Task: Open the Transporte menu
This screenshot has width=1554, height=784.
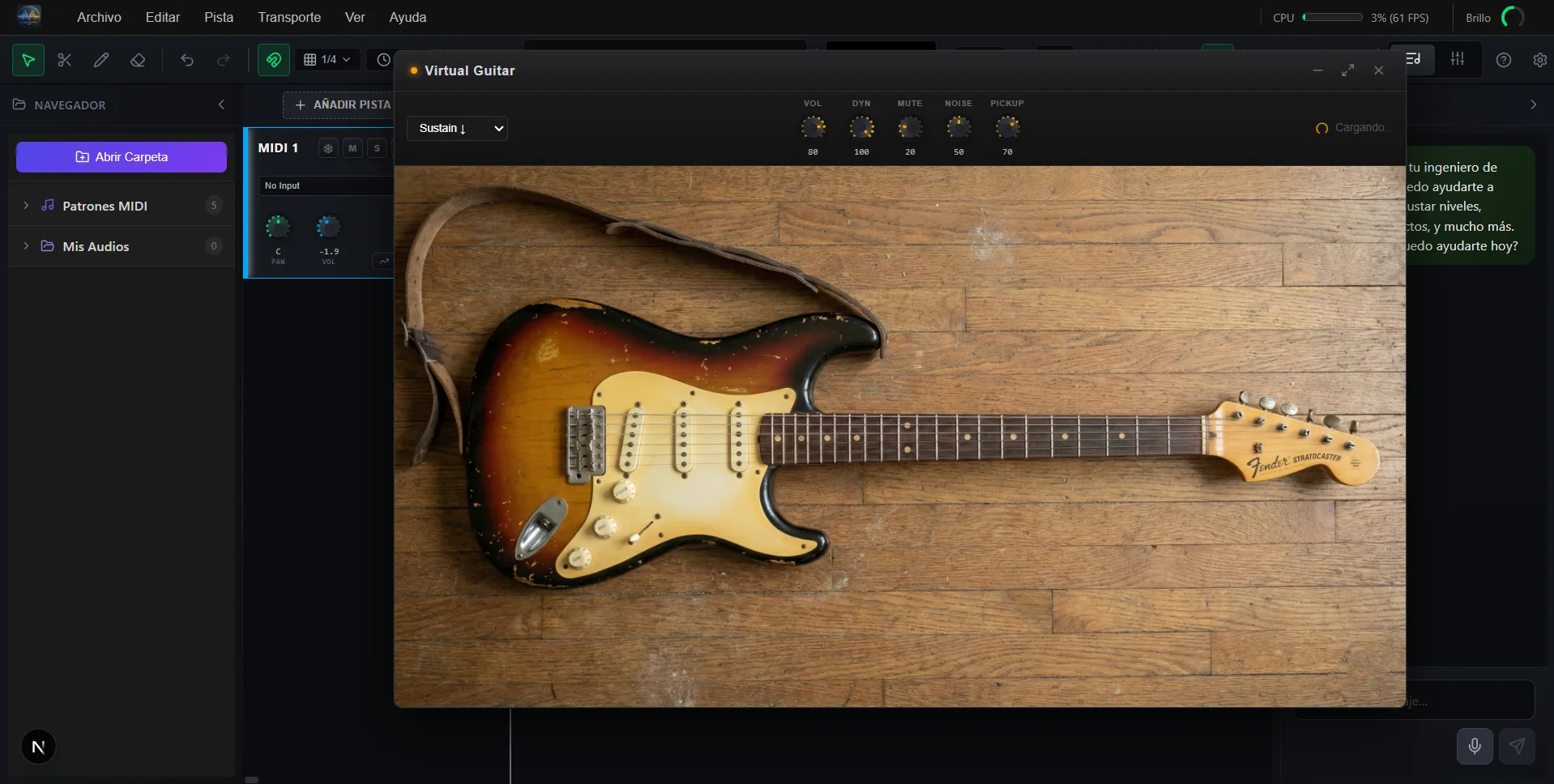Action: point(289,17)
